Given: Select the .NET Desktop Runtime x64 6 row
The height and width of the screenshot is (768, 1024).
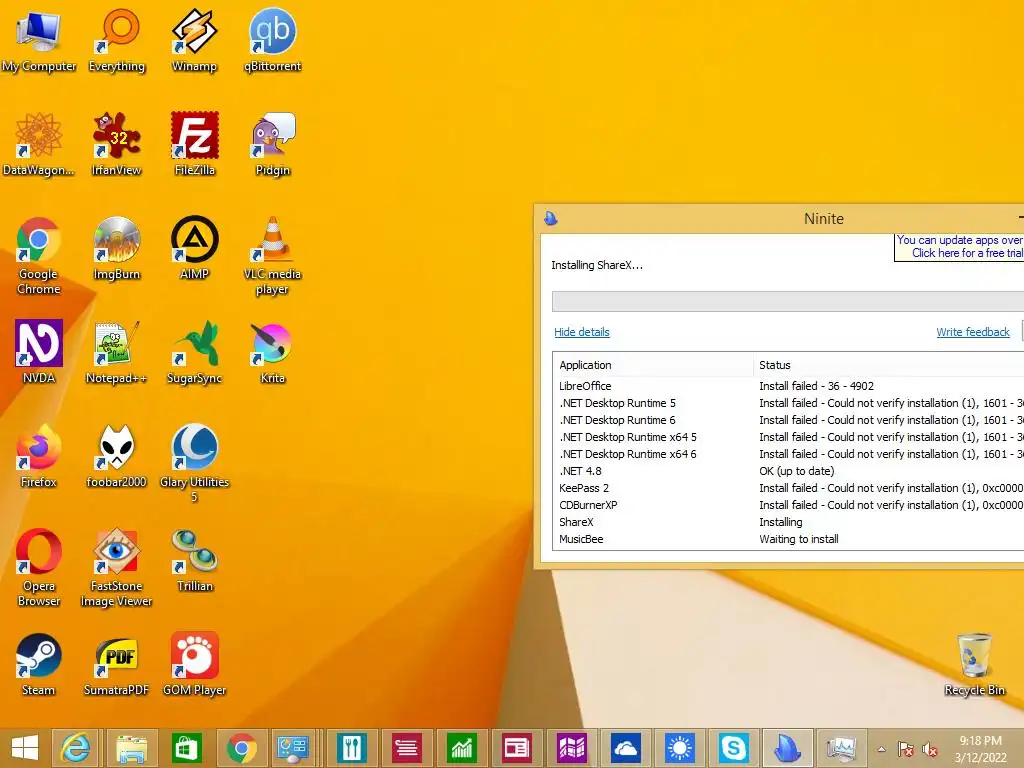Looking at the screenshot, I should tap(788, 454).
